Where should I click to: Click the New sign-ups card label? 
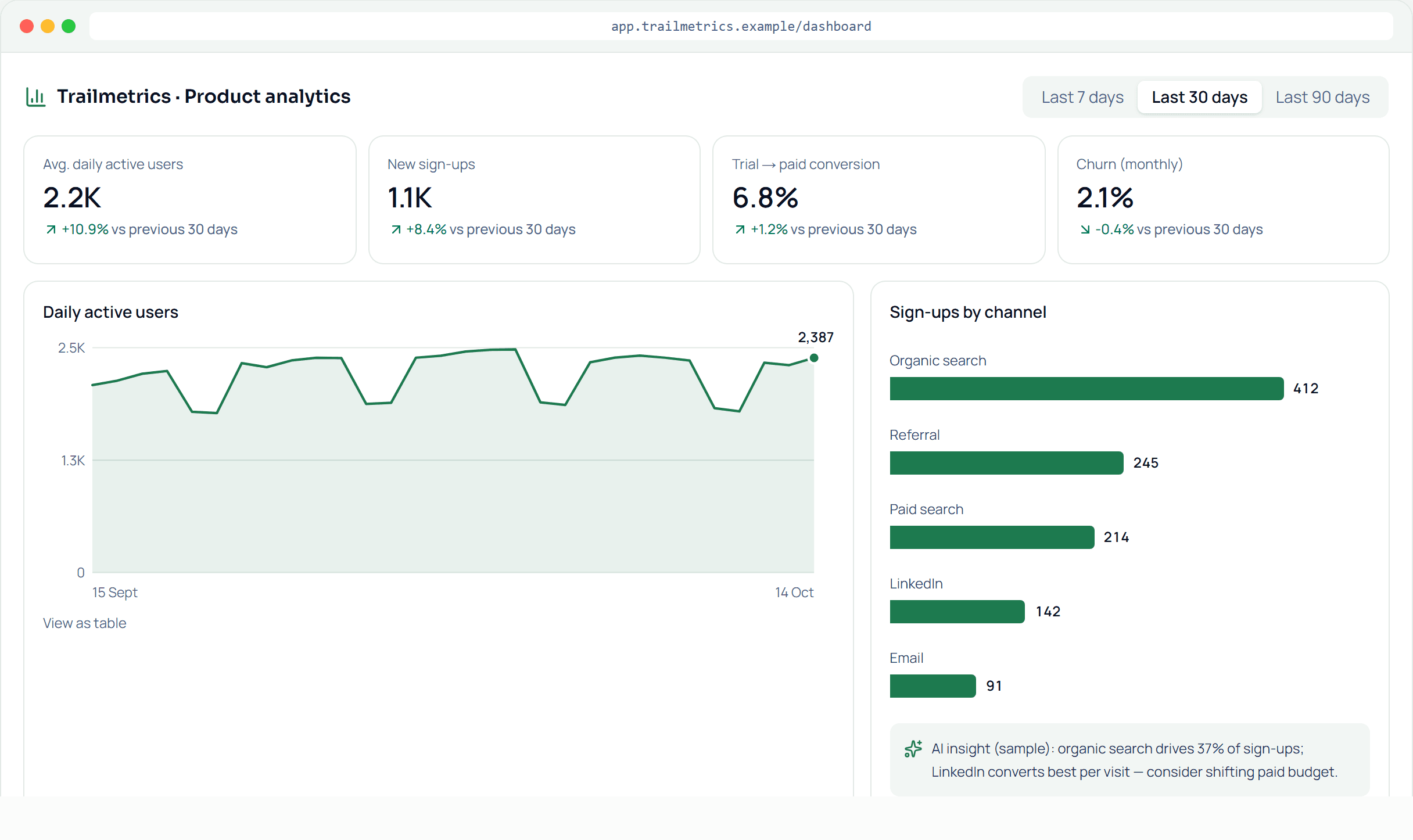(431, 164)
